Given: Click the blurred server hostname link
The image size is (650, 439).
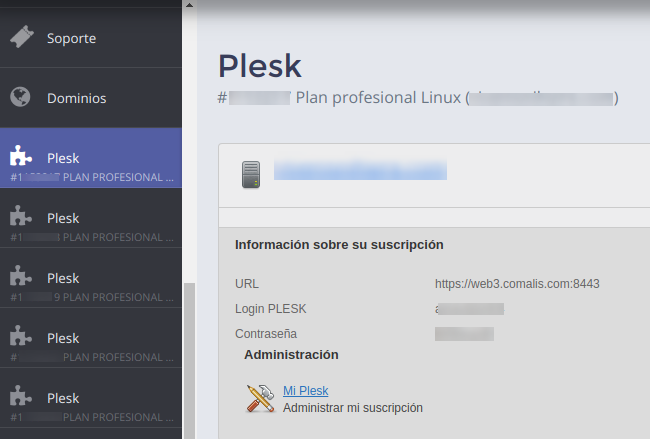Looking at the screenshot, I should click(360, 170).
